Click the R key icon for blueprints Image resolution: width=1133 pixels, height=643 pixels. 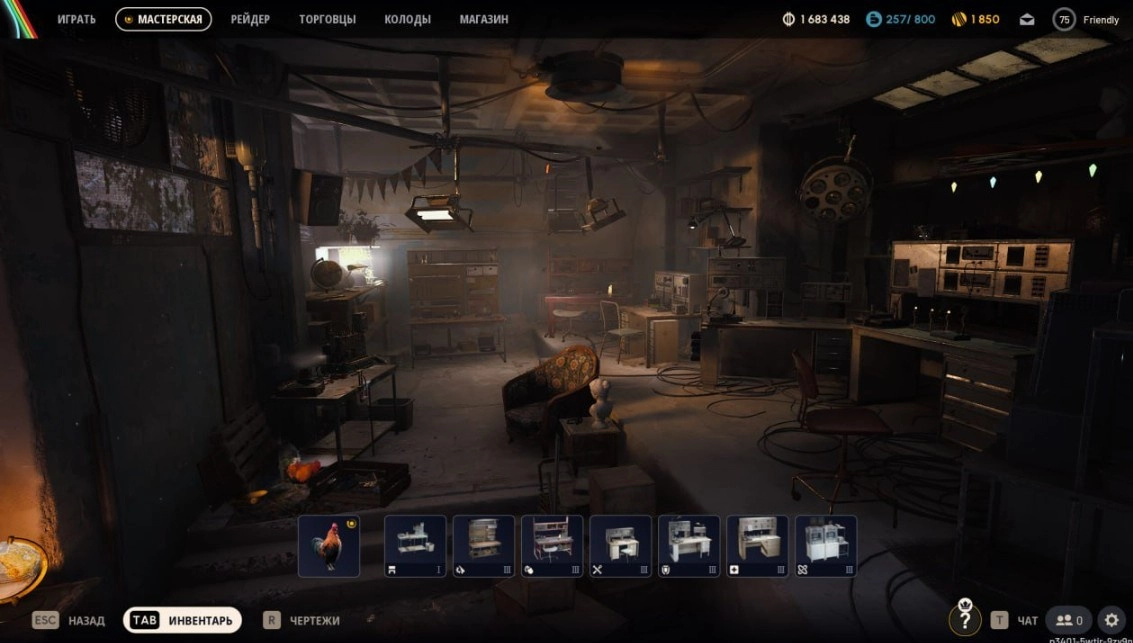[272, 620]
